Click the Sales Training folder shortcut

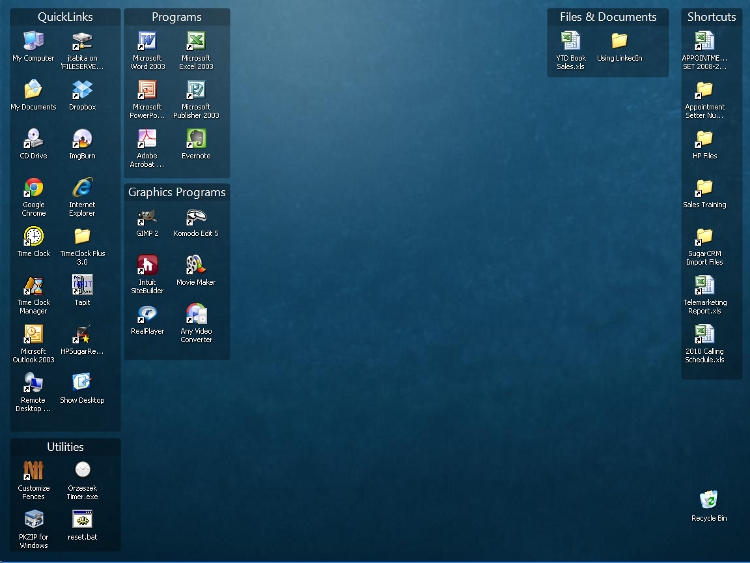coord(704,188)
